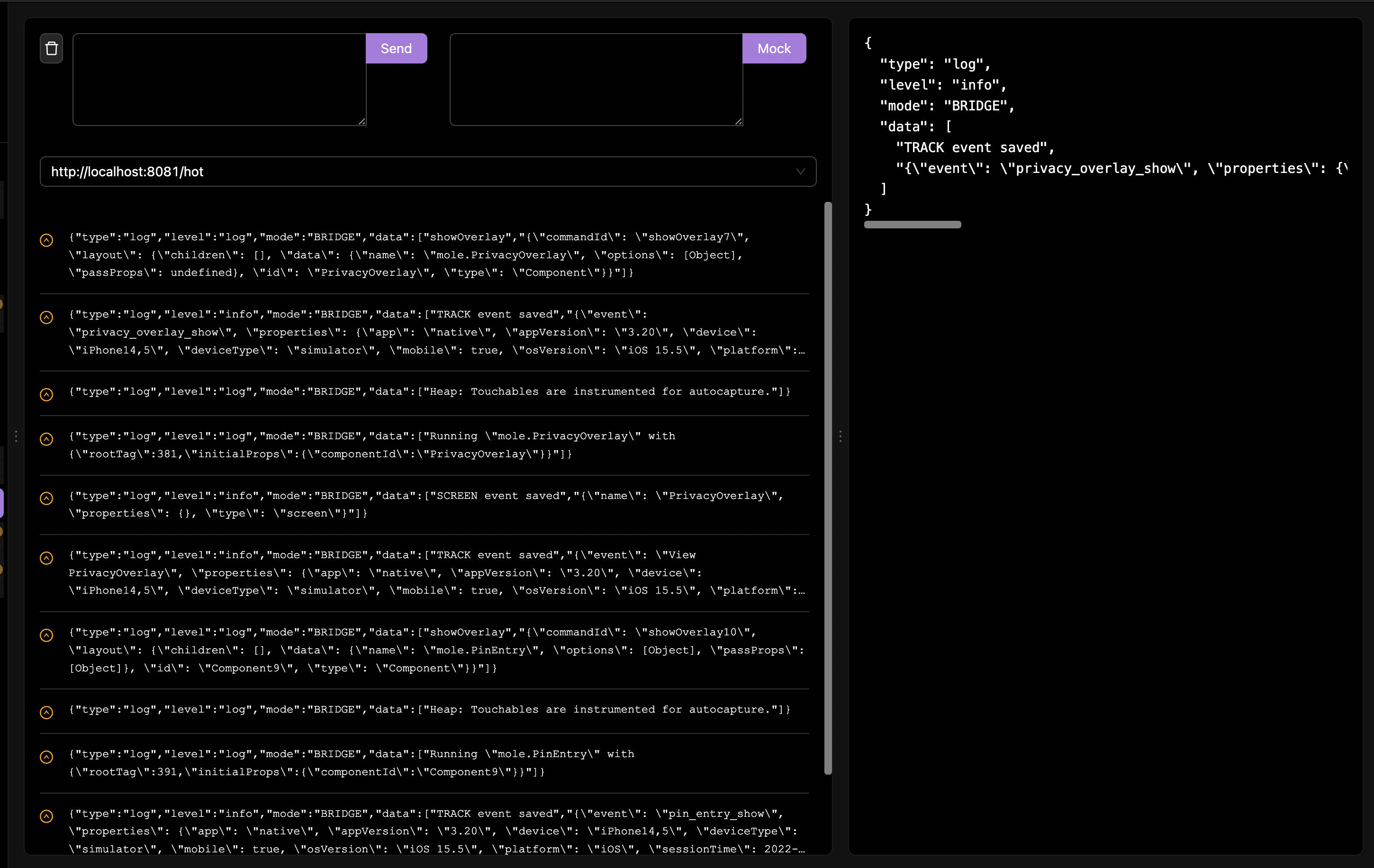1374x868 pixels.
Task: Click arrow icon beside pin_entry_show track log
Action: [47, 816]
